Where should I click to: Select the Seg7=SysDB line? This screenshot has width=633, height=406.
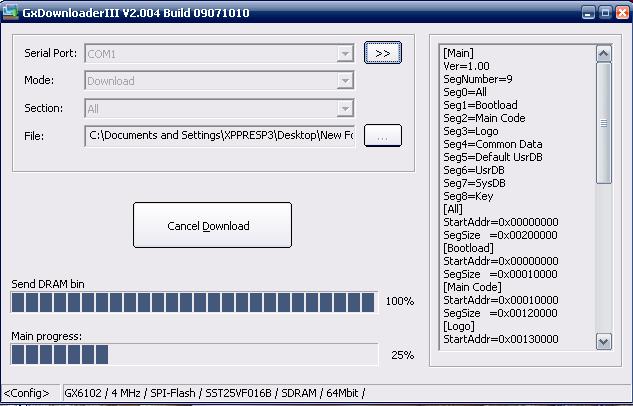tap(474, 183)
